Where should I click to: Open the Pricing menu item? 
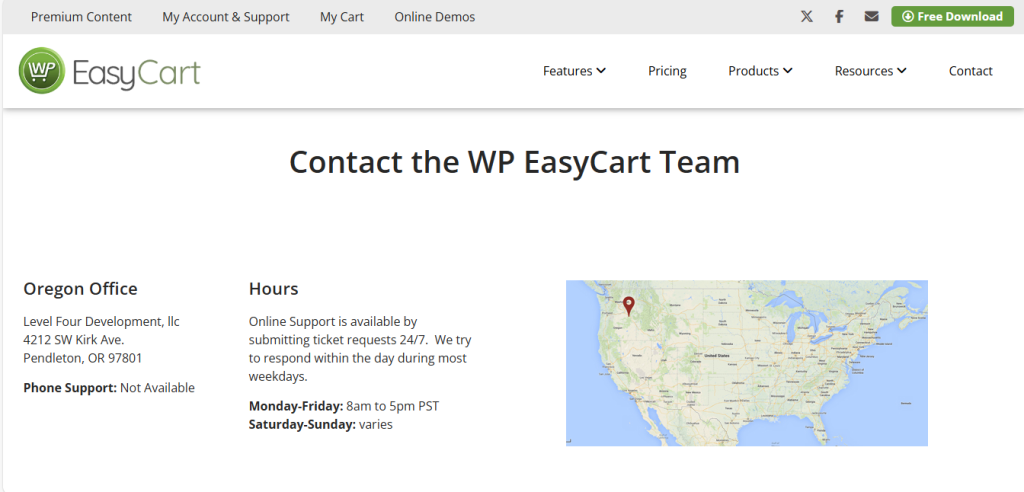tap(667, 71)
